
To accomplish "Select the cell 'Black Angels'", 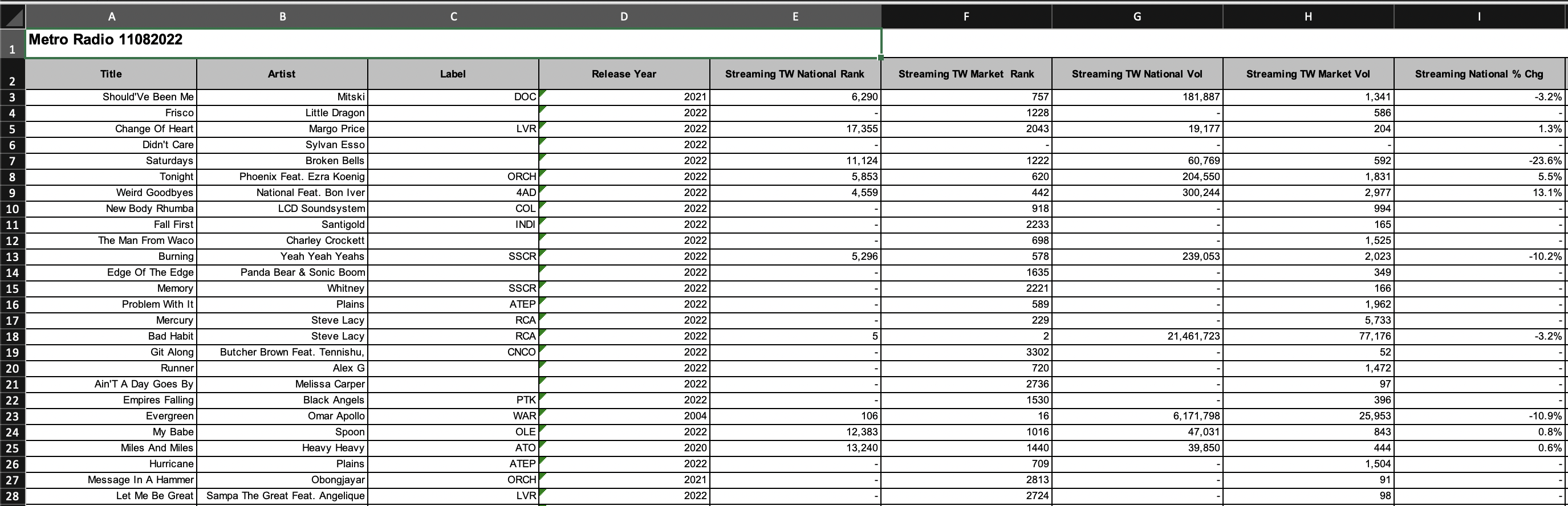I will (x=282, y=400).
